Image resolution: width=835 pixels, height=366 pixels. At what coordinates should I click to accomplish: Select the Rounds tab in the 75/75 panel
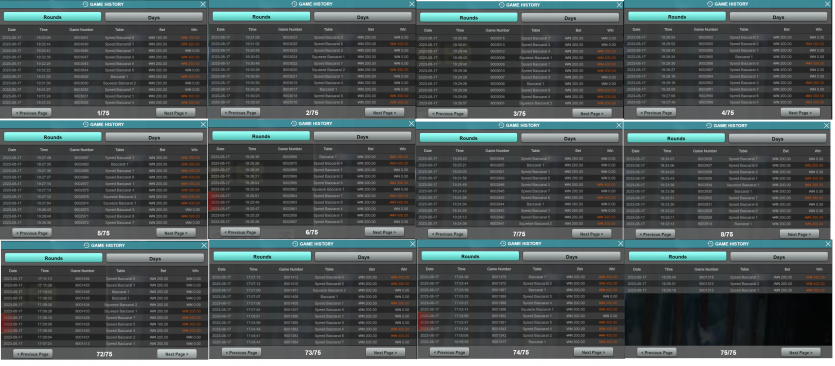[677, 256]
